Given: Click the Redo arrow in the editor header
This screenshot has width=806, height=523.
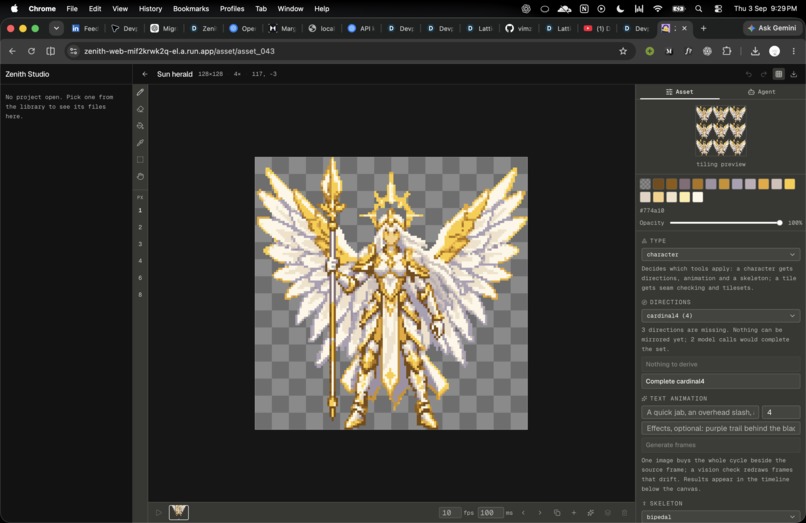Looking at the screenshot, I should [763, 75].
